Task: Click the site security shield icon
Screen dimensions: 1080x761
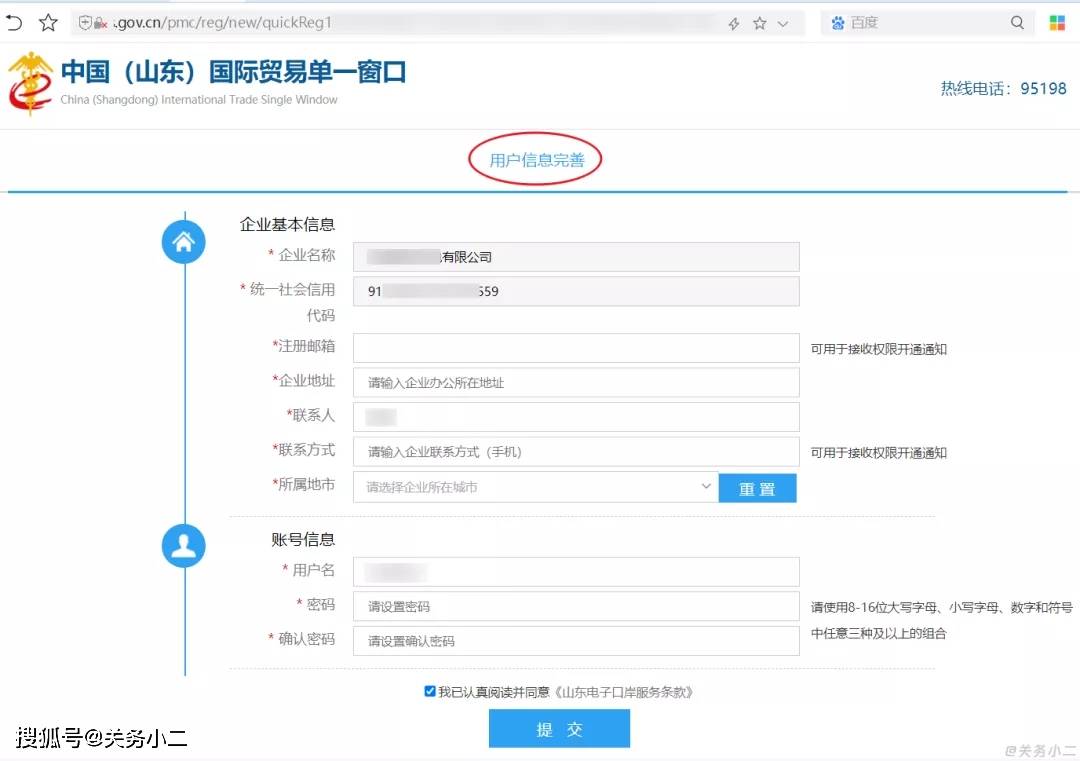Action: point(85,23)
